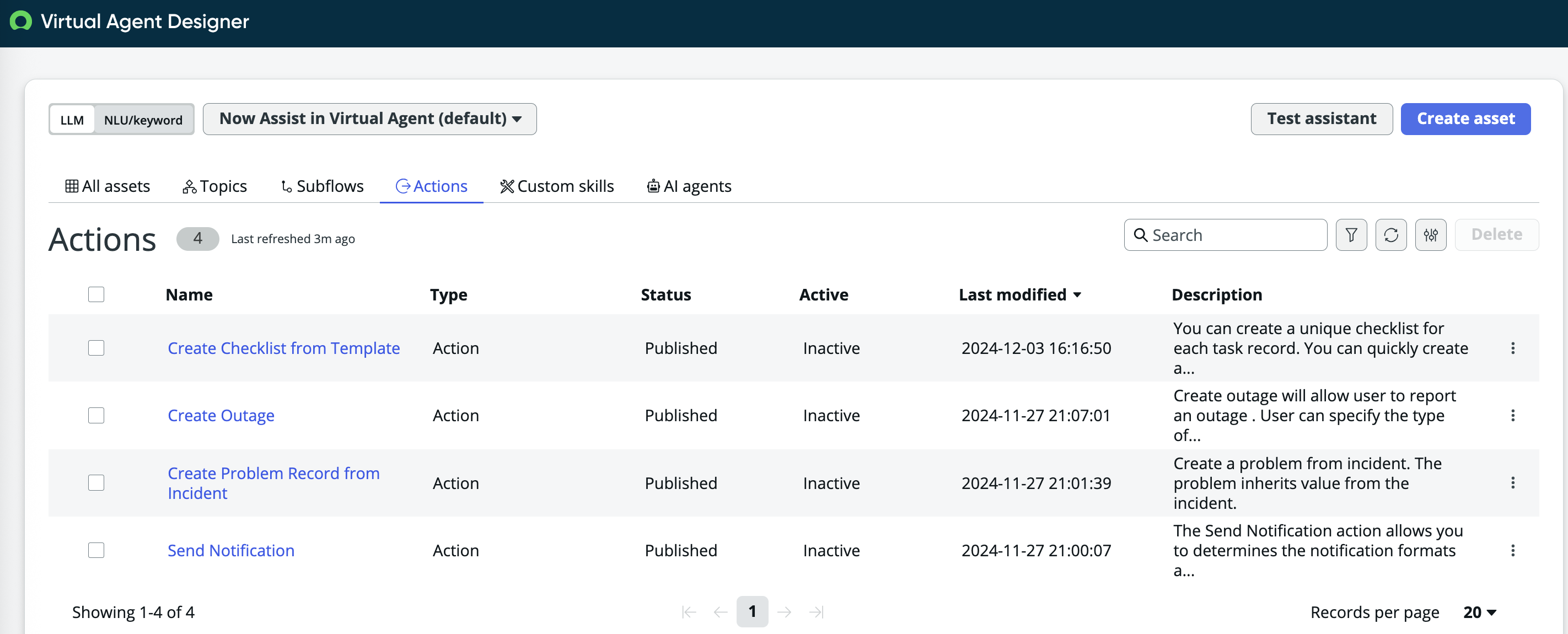The image size is (1568, 634).
Task: Click the disabled Delete button
Action: pyautogui.click(x=1497, y=235)
